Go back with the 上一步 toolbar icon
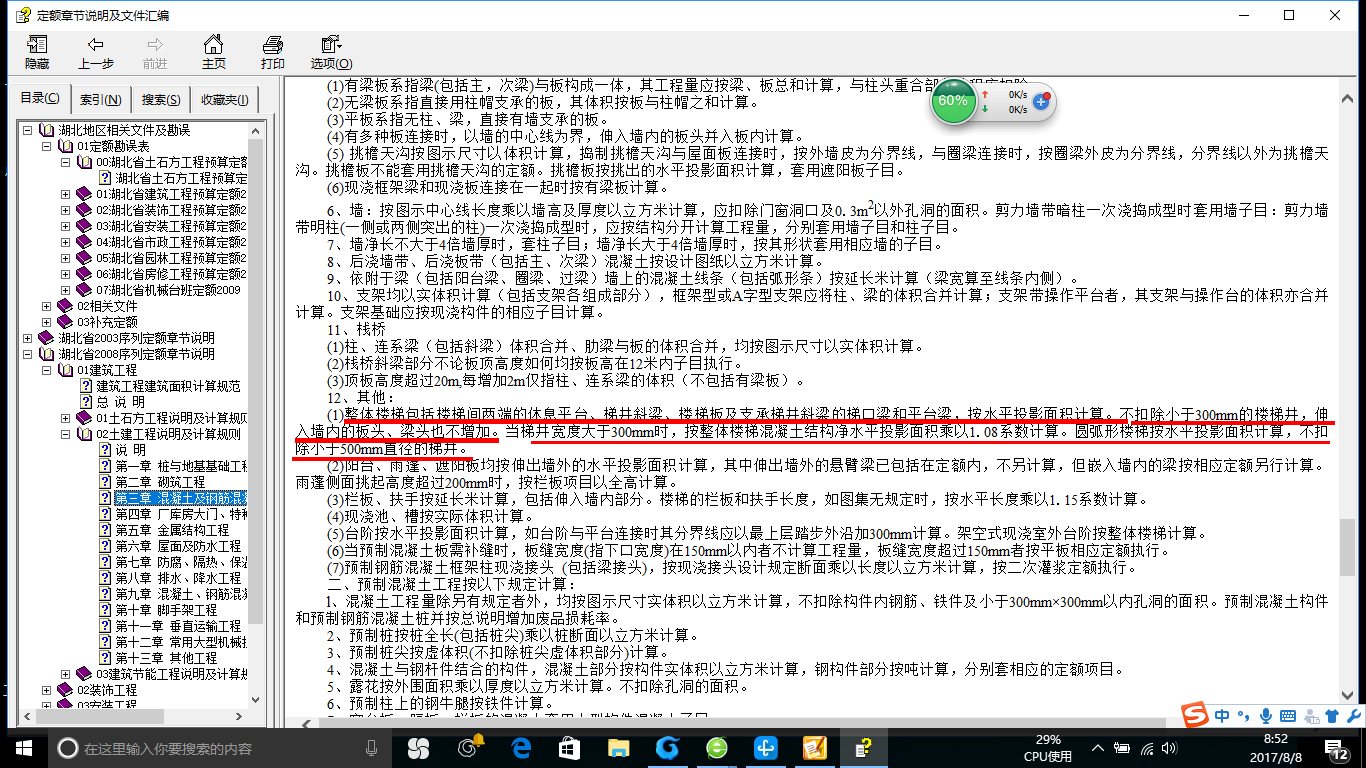This screenshot has width=1366, height=768. [x=95, y=52]
